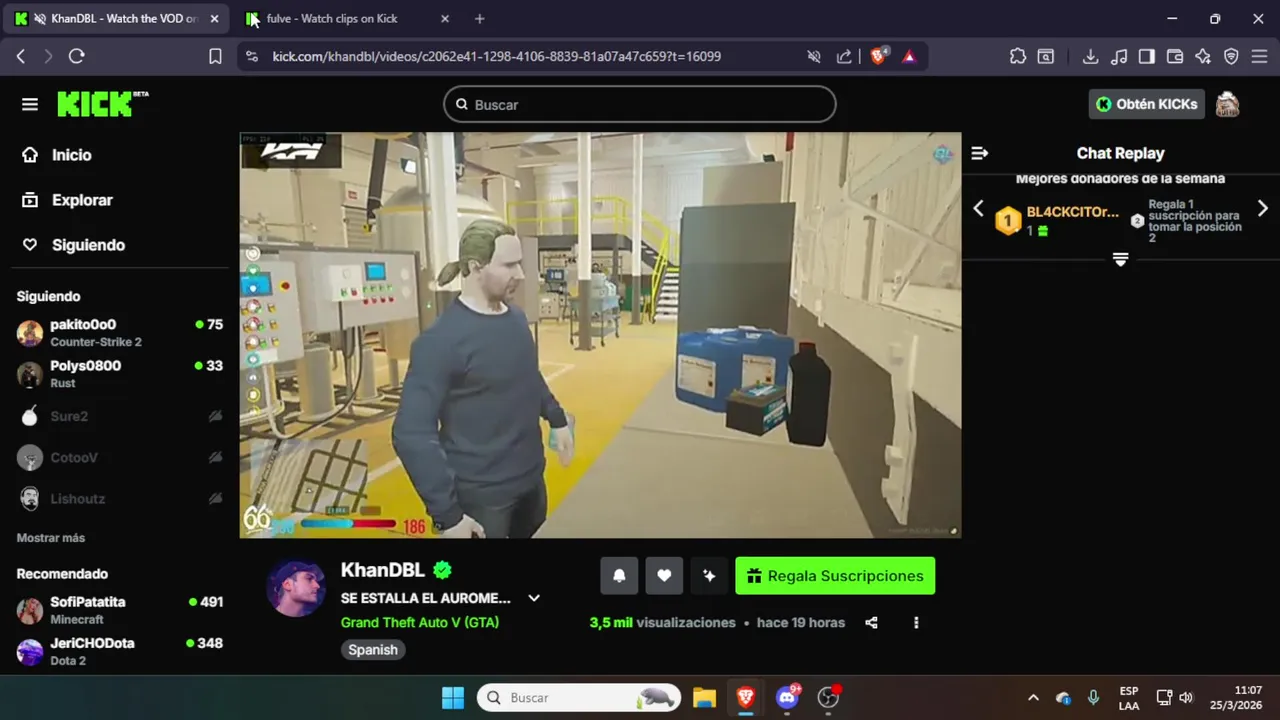Open the offline CotooV channel

[120, 457]
